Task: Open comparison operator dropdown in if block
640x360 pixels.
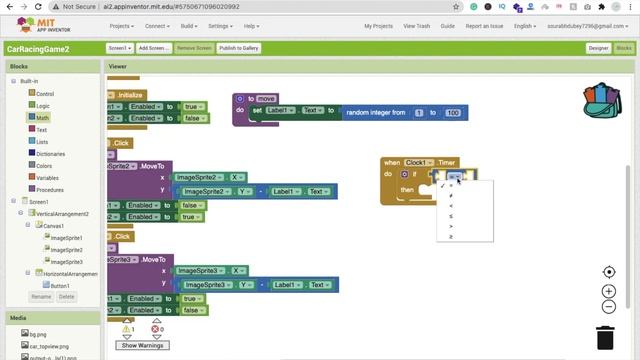Action: point(454,176)
